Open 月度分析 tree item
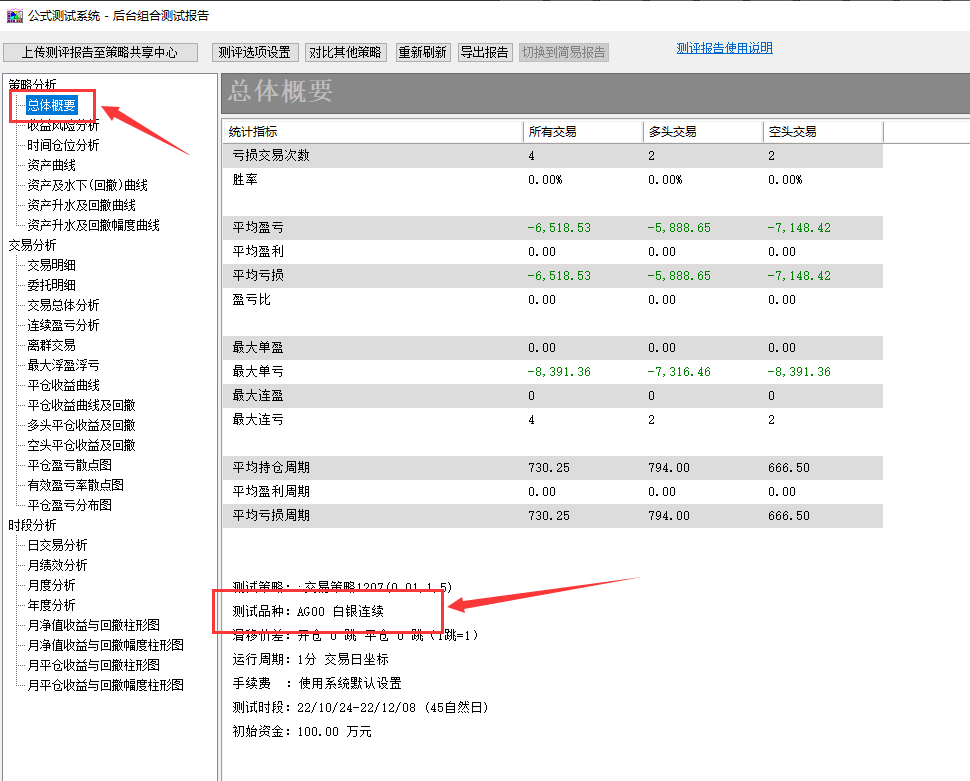 click(x=51, y=585)
